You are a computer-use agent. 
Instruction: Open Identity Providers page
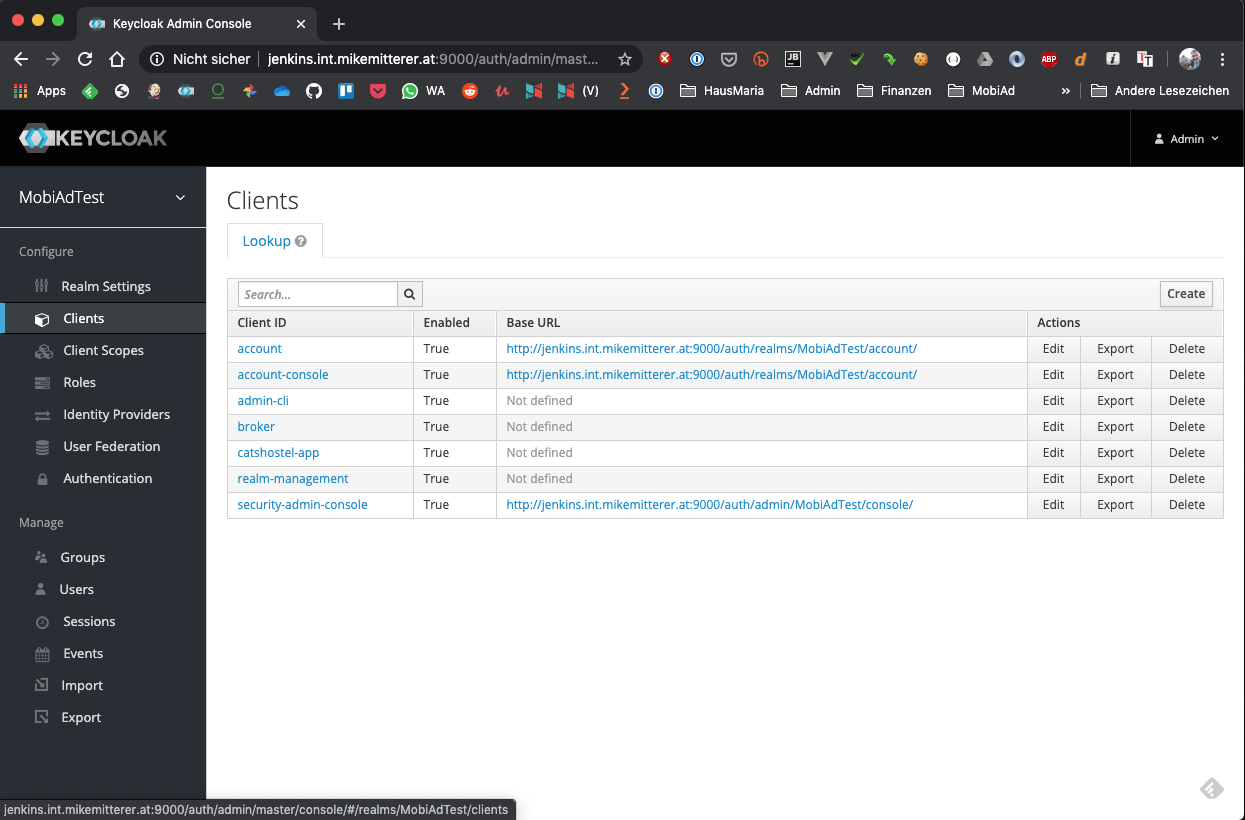(116, 414)
